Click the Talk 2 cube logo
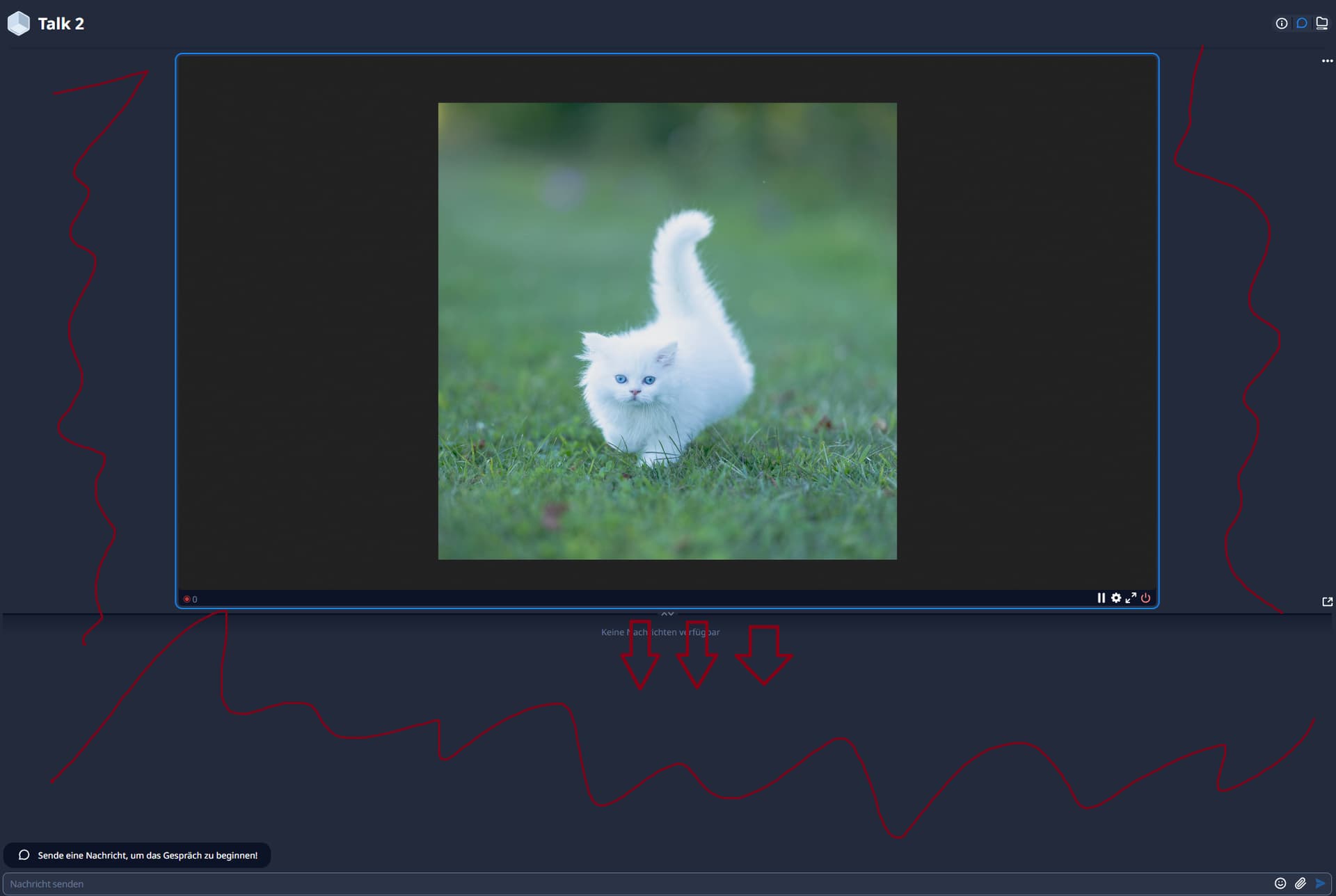 tap(19, 24)
